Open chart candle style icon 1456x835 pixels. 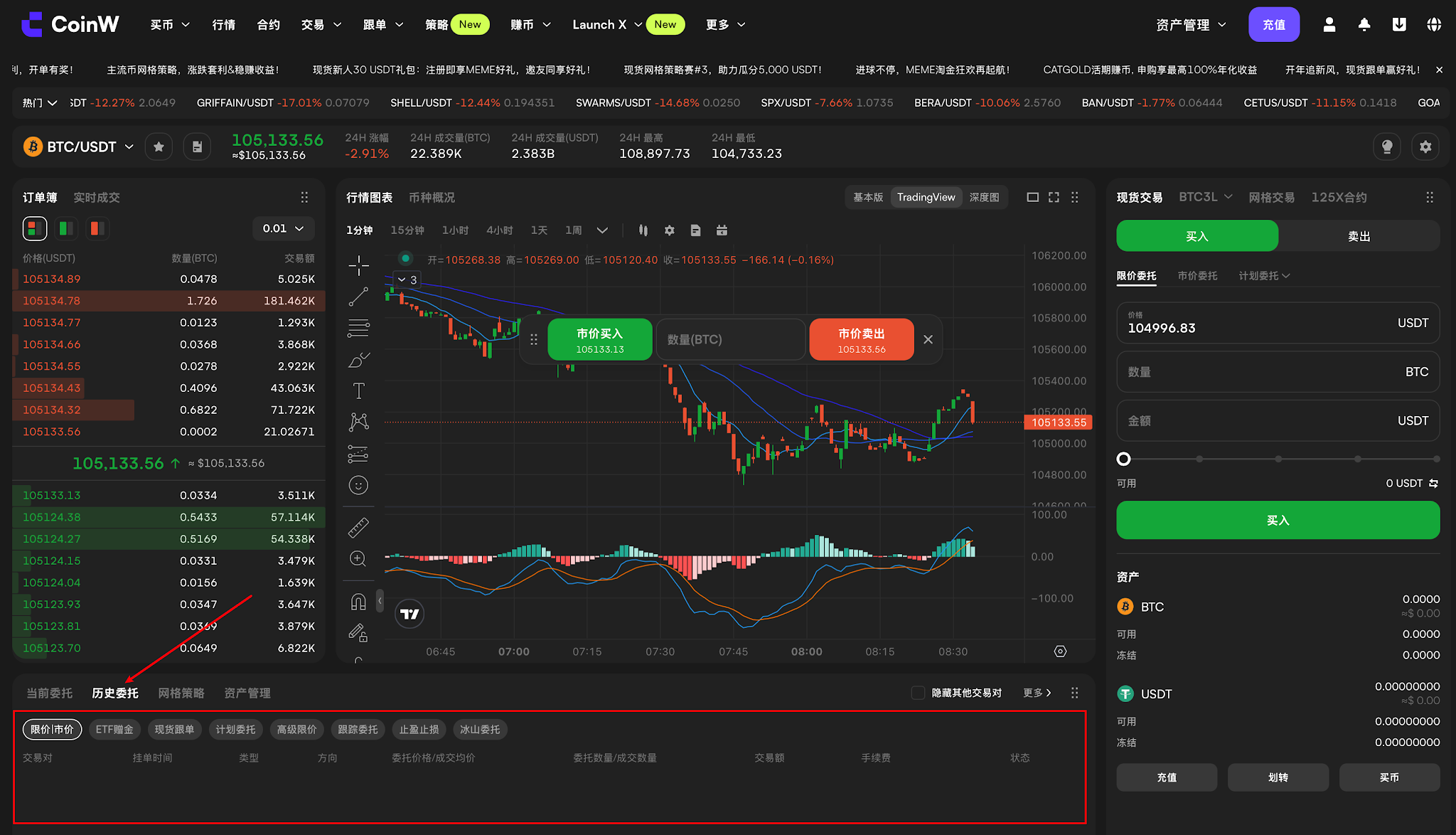(x=643, y=230)
